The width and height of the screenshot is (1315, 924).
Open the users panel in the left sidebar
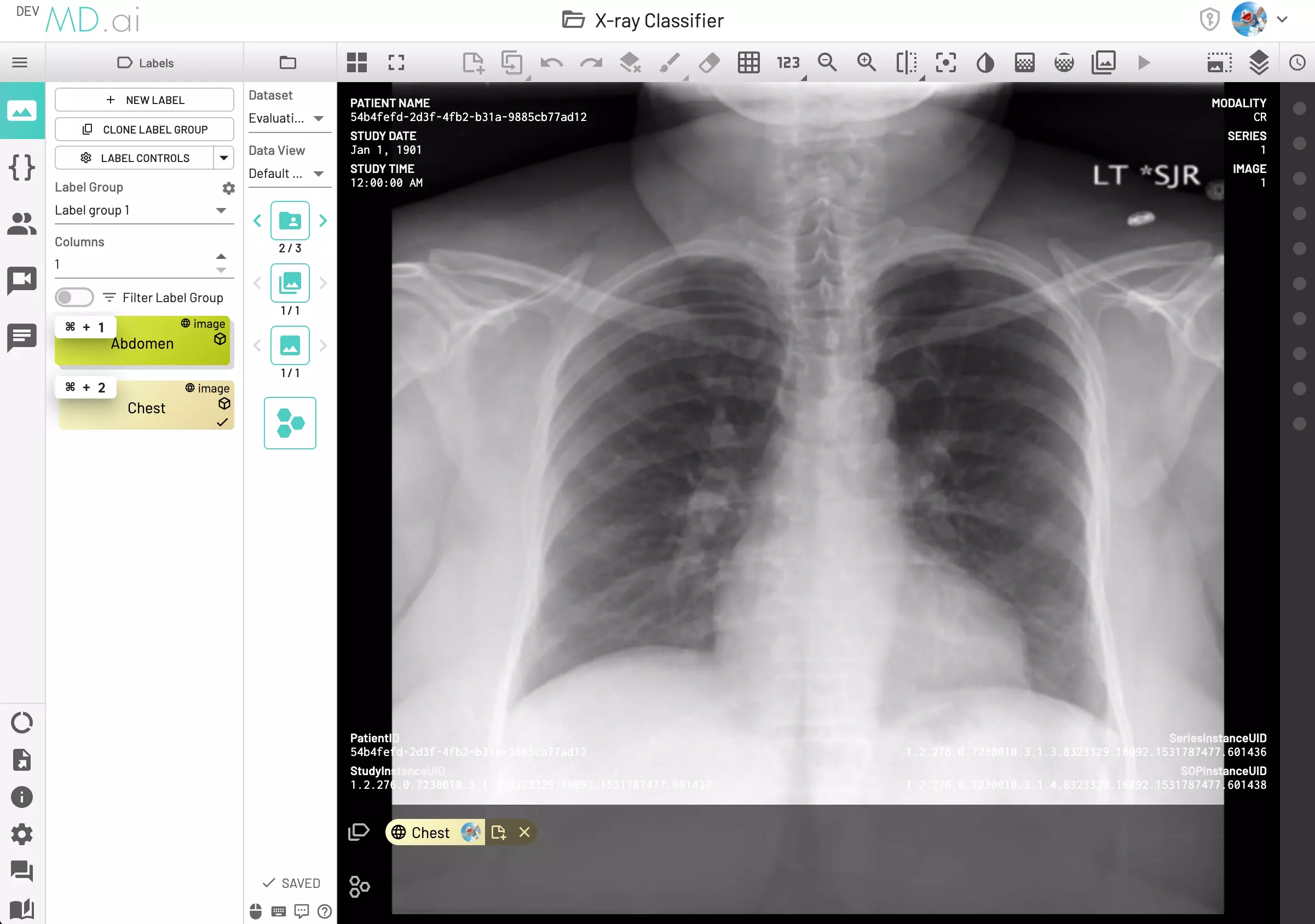22,224
